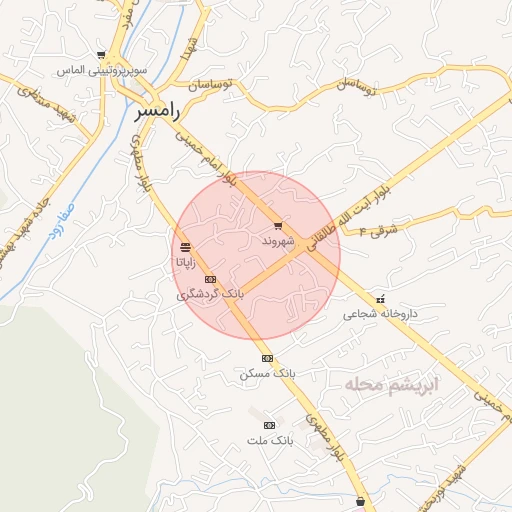Select the بانک مسکن bank icon

click(x=267, y=358)
